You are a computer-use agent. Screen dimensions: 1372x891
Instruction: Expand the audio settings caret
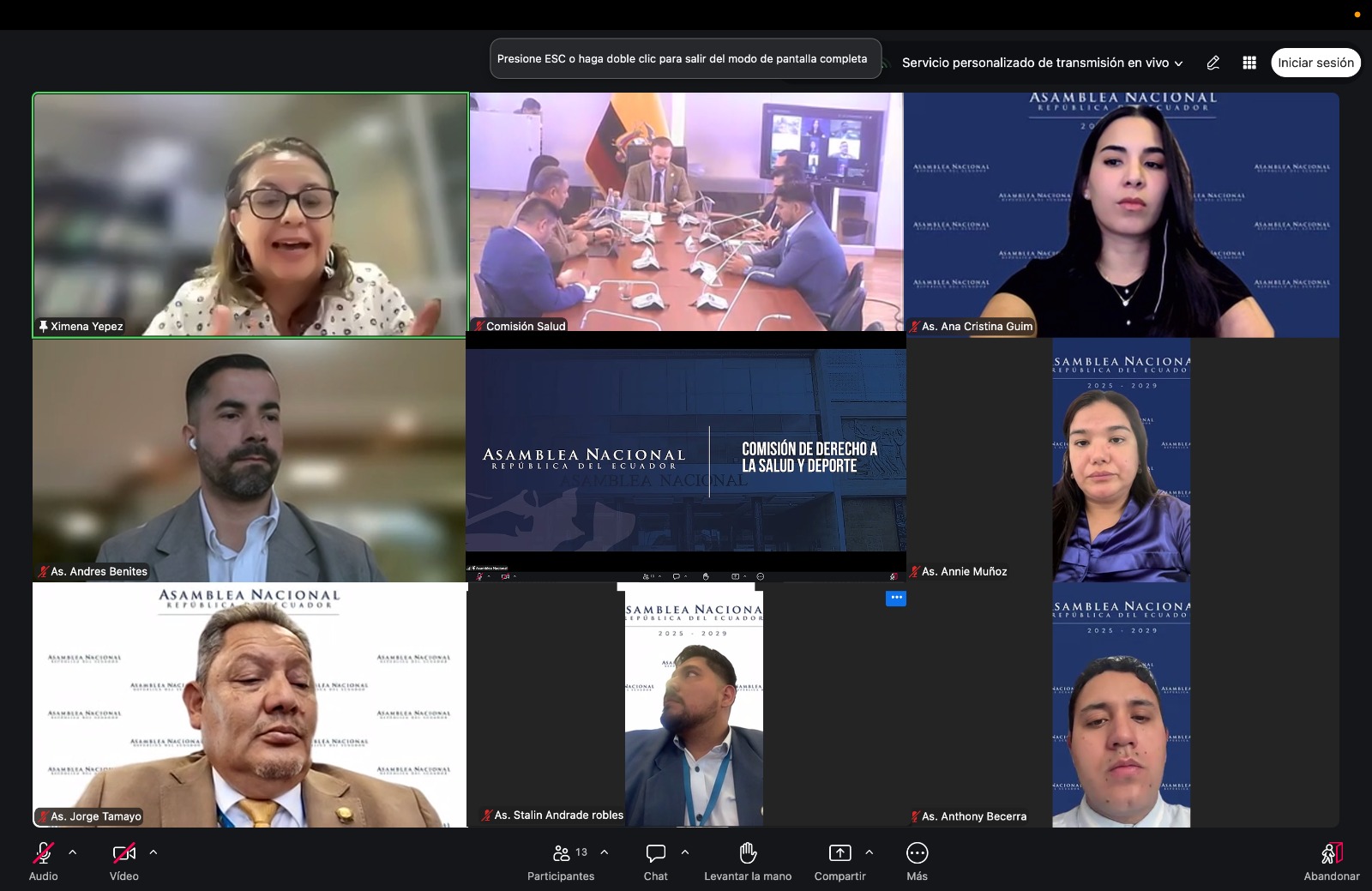[72, 852]
